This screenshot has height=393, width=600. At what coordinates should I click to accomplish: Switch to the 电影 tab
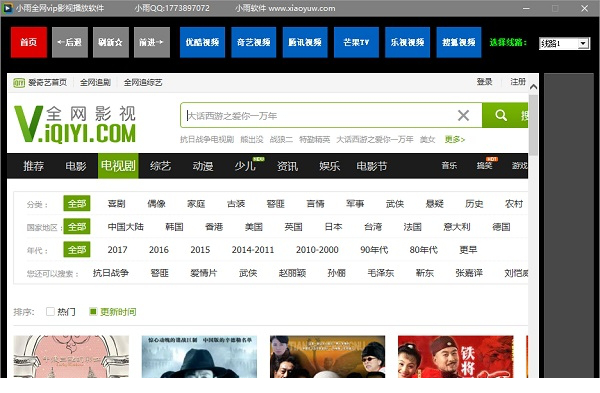(x=76, y=166)
